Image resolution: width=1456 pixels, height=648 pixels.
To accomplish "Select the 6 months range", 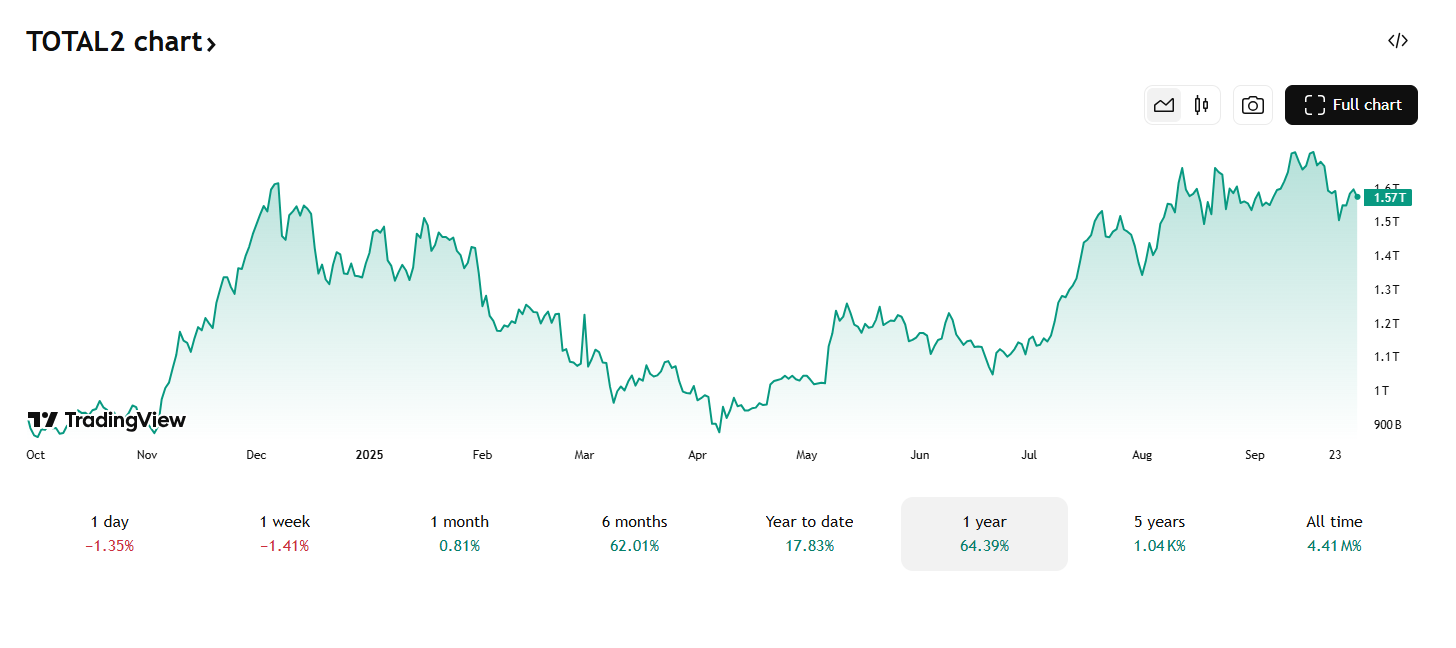I will [635, 533].
